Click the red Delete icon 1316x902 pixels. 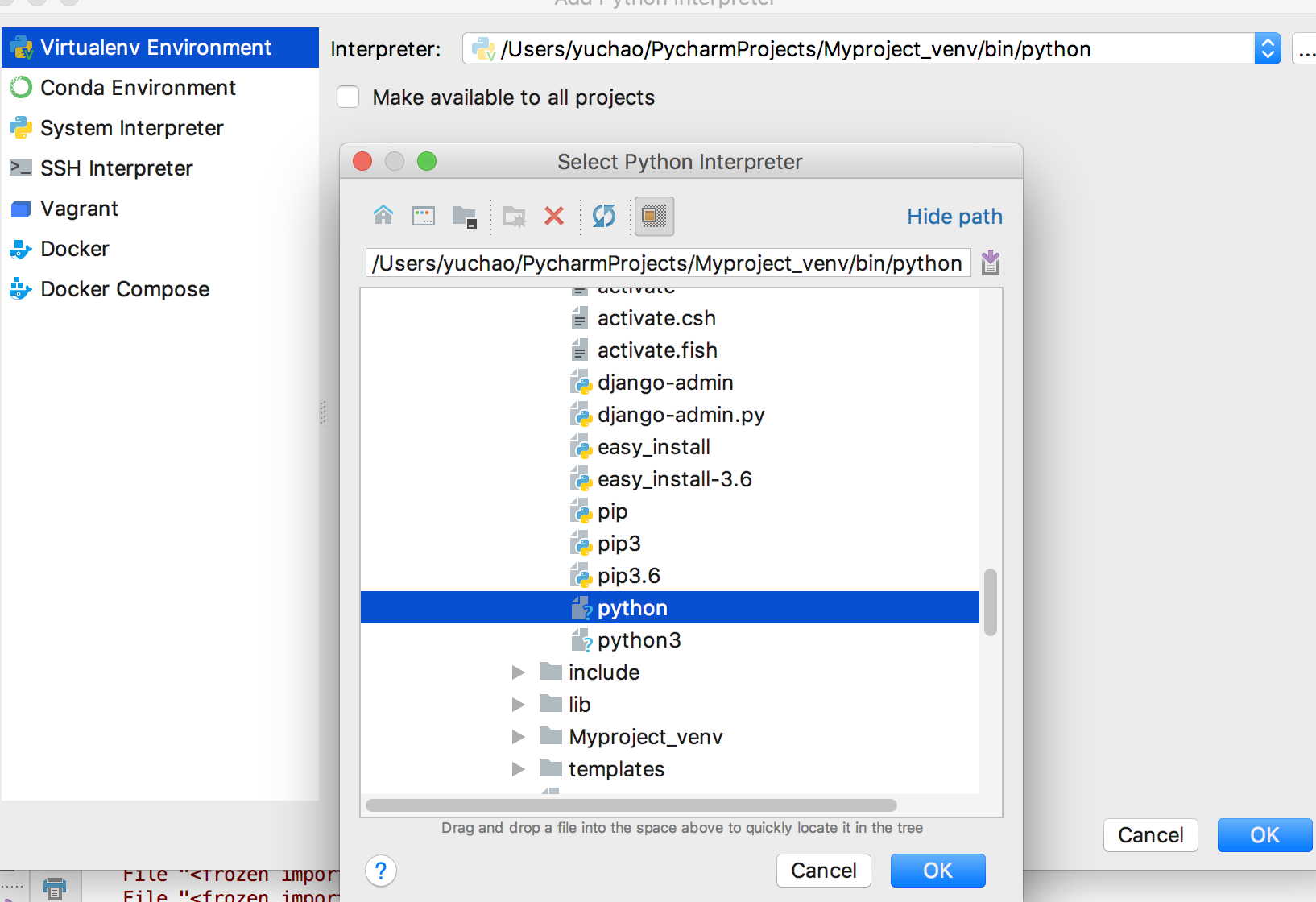pos(554,216)
